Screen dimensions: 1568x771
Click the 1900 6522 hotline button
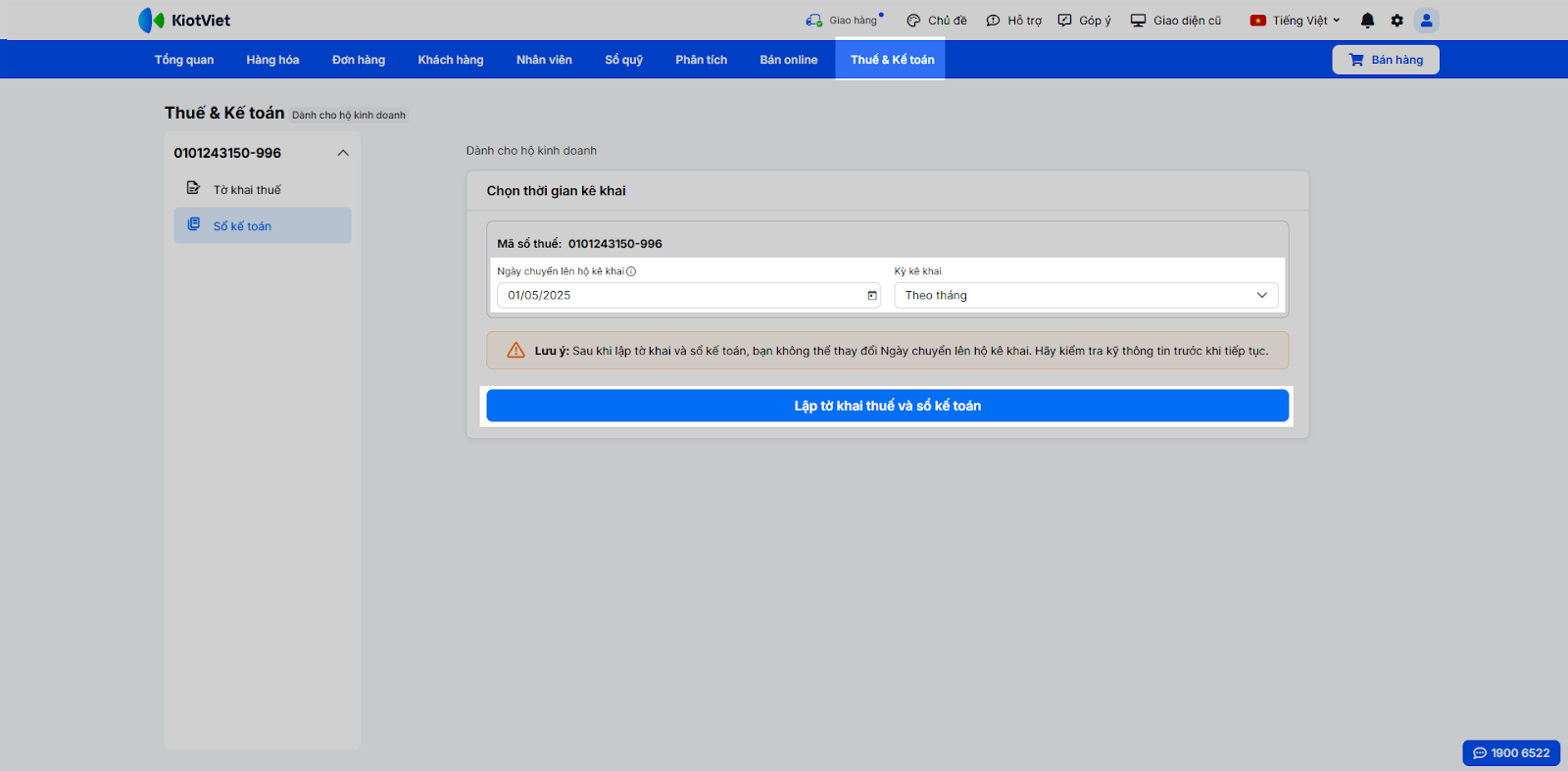pyautogui.click(x=1511, y=752)
